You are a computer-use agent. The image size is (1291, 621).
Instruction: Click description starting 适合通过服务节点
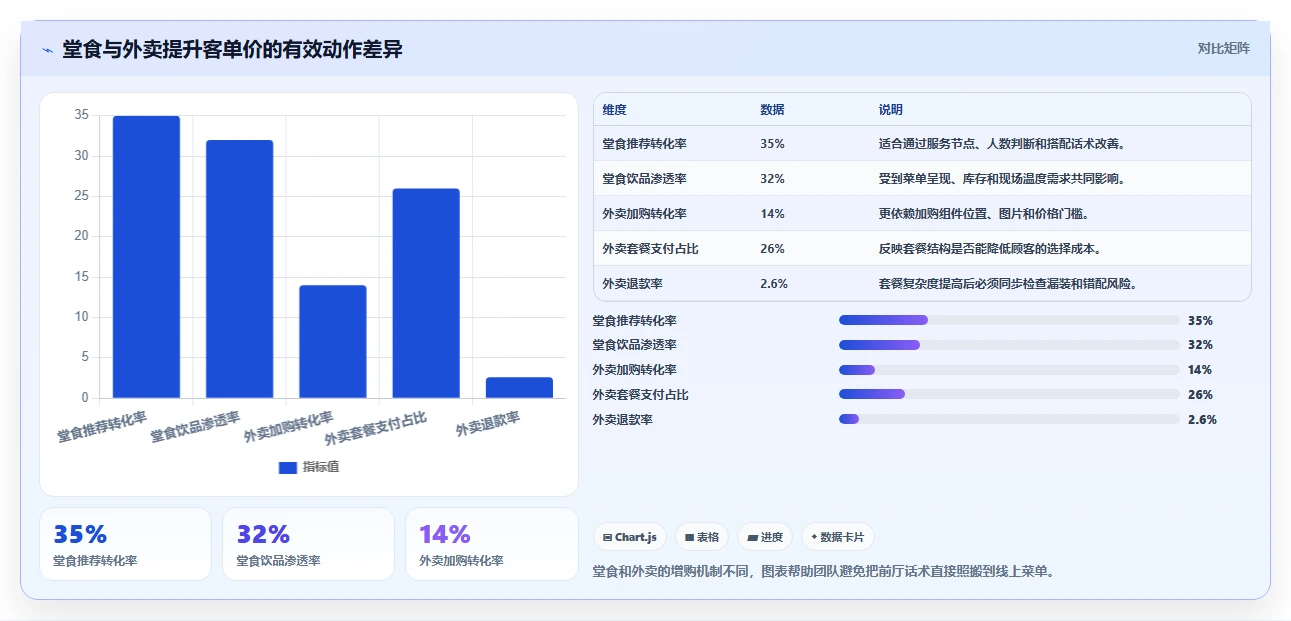click(1003, 144)
